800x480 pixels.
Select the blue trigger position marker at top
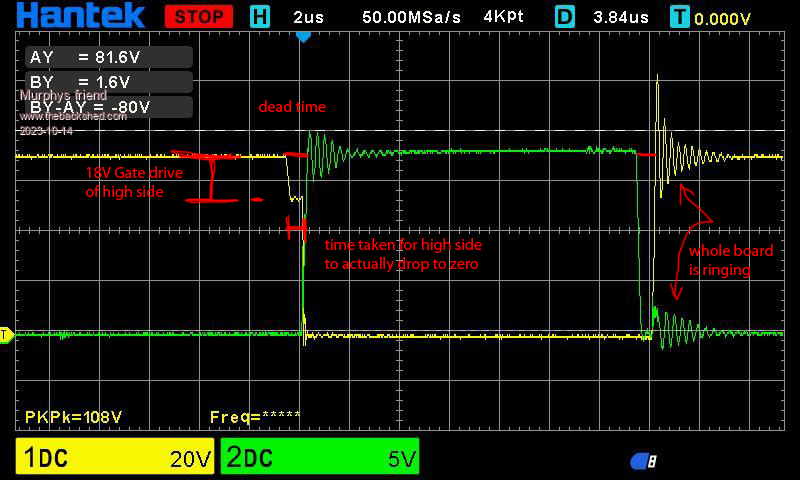coord(304,36)
